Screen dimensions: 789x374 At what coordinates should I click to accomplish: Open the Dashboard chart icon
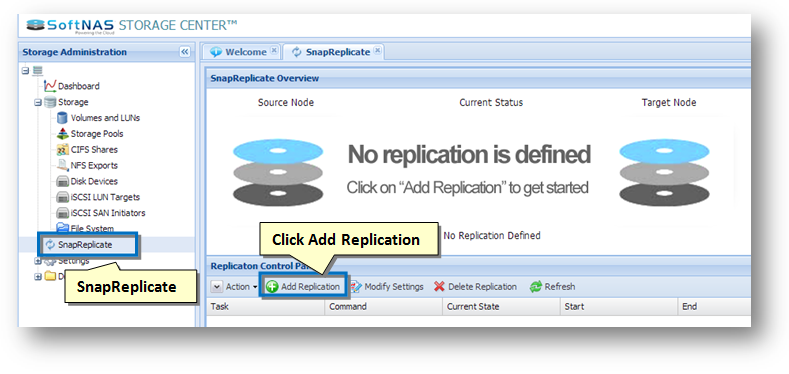pos(50,86)
